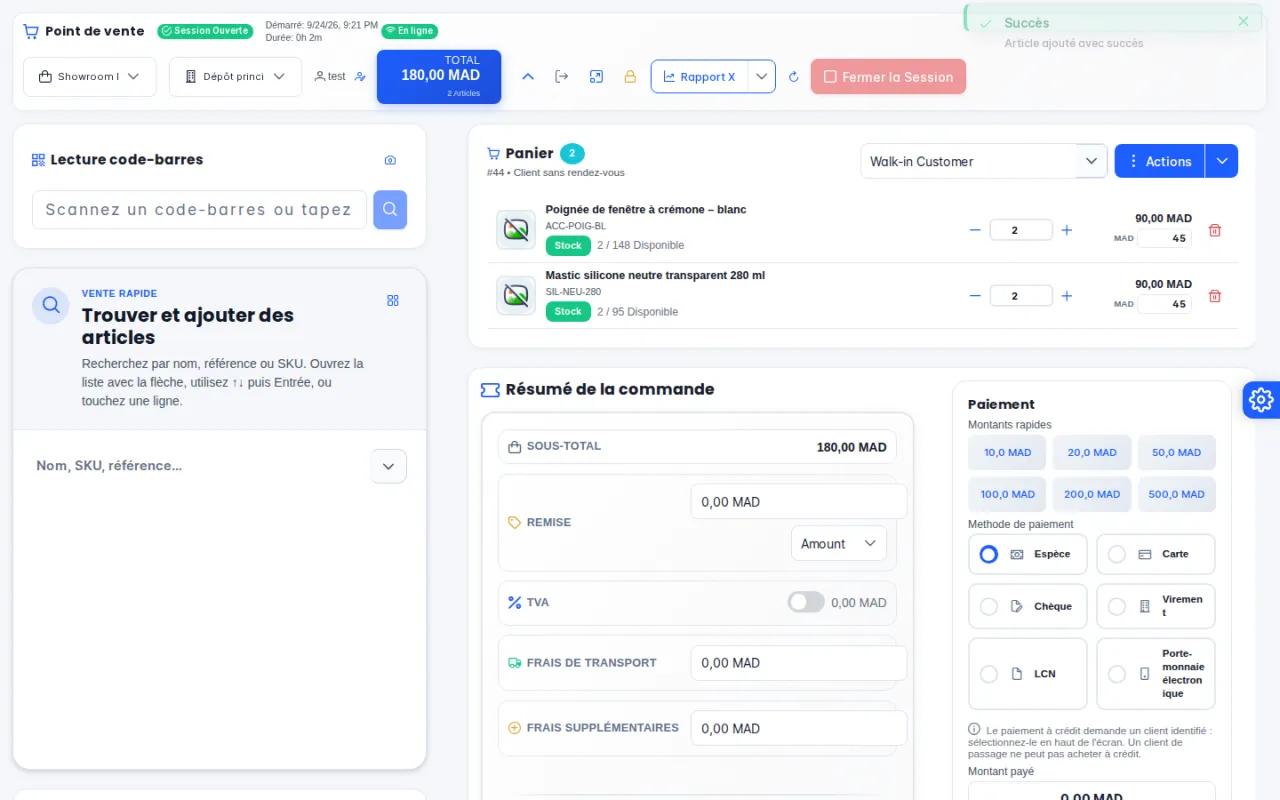The width and height of the screenshot is (1280, 800).
Task: Open the Dépôt principal dropdown
Action: click(x=235, y=77)
